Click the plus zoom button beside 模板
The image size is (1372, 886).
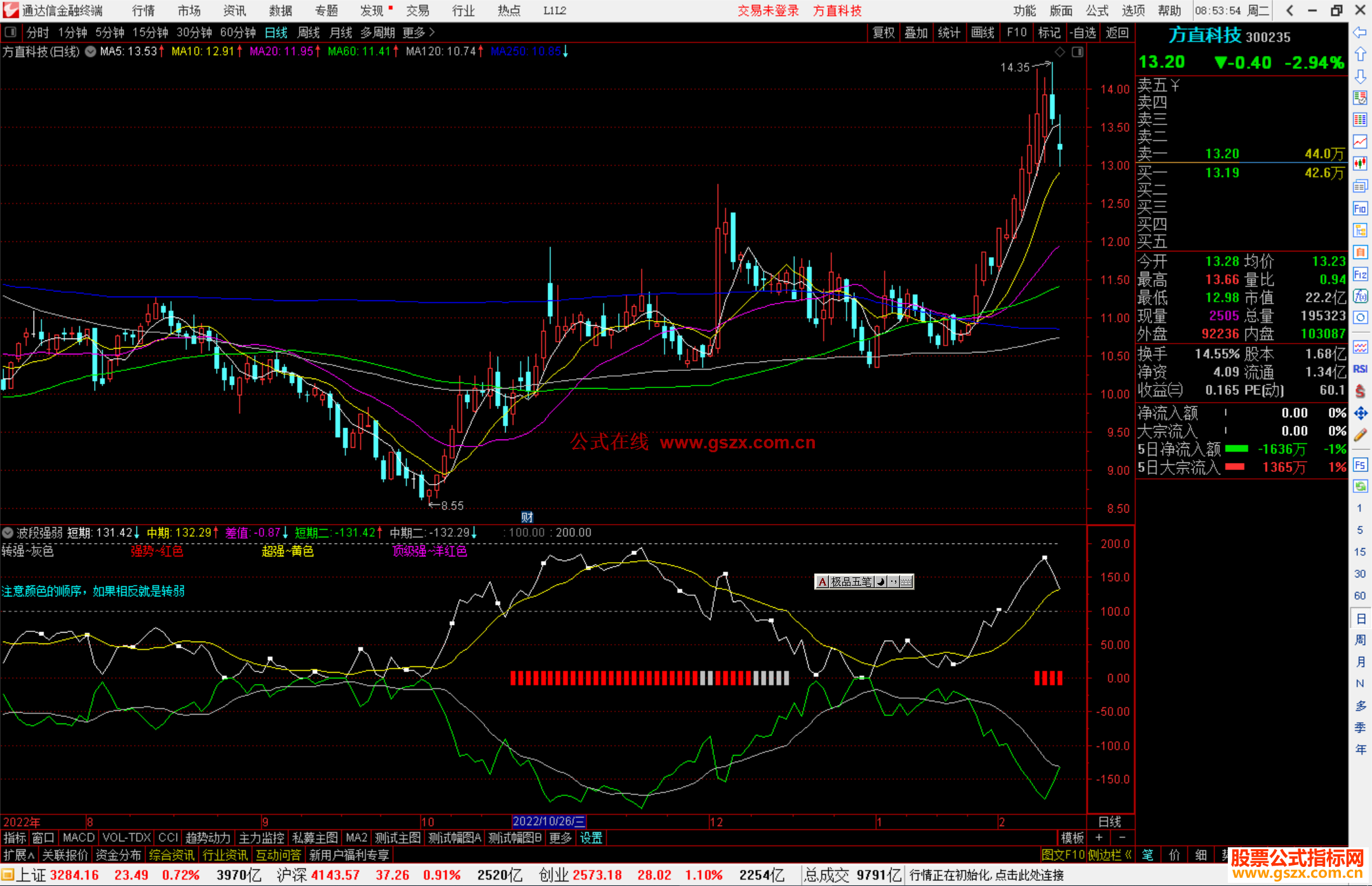1099,838
